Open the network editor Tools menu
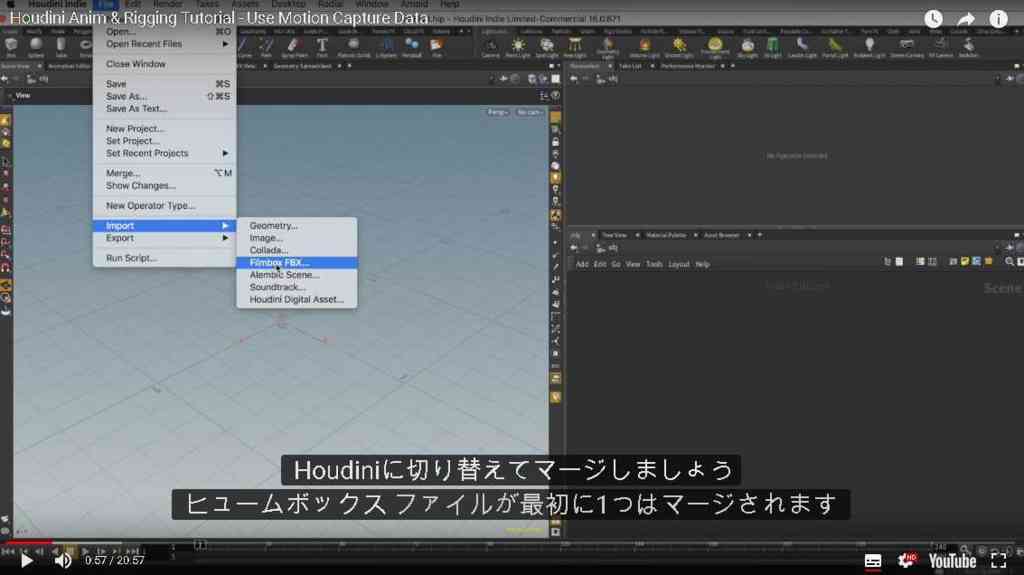 (654, 265)
